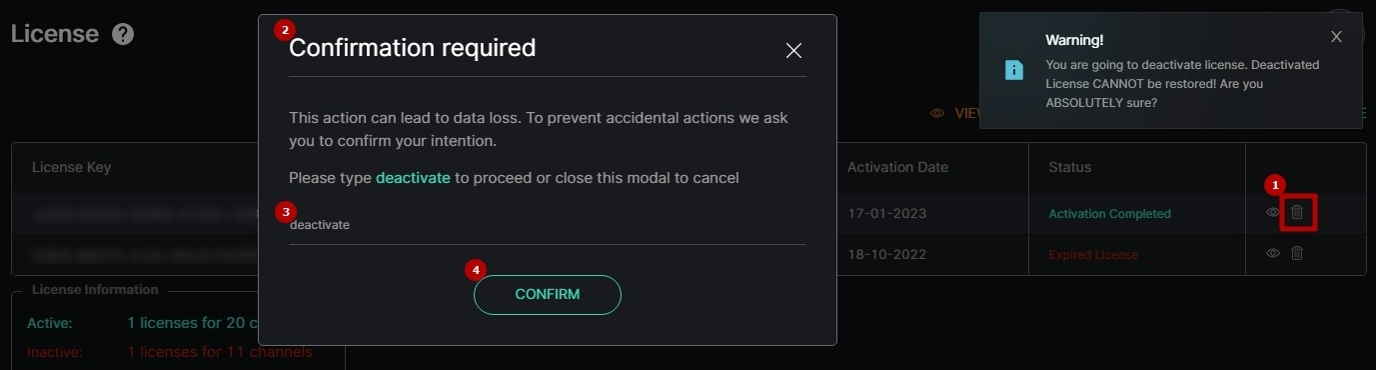This screenshot has height=370, width=1376.
Task: View the Activation Completed license via eye icon
Action: (1272, 212)
